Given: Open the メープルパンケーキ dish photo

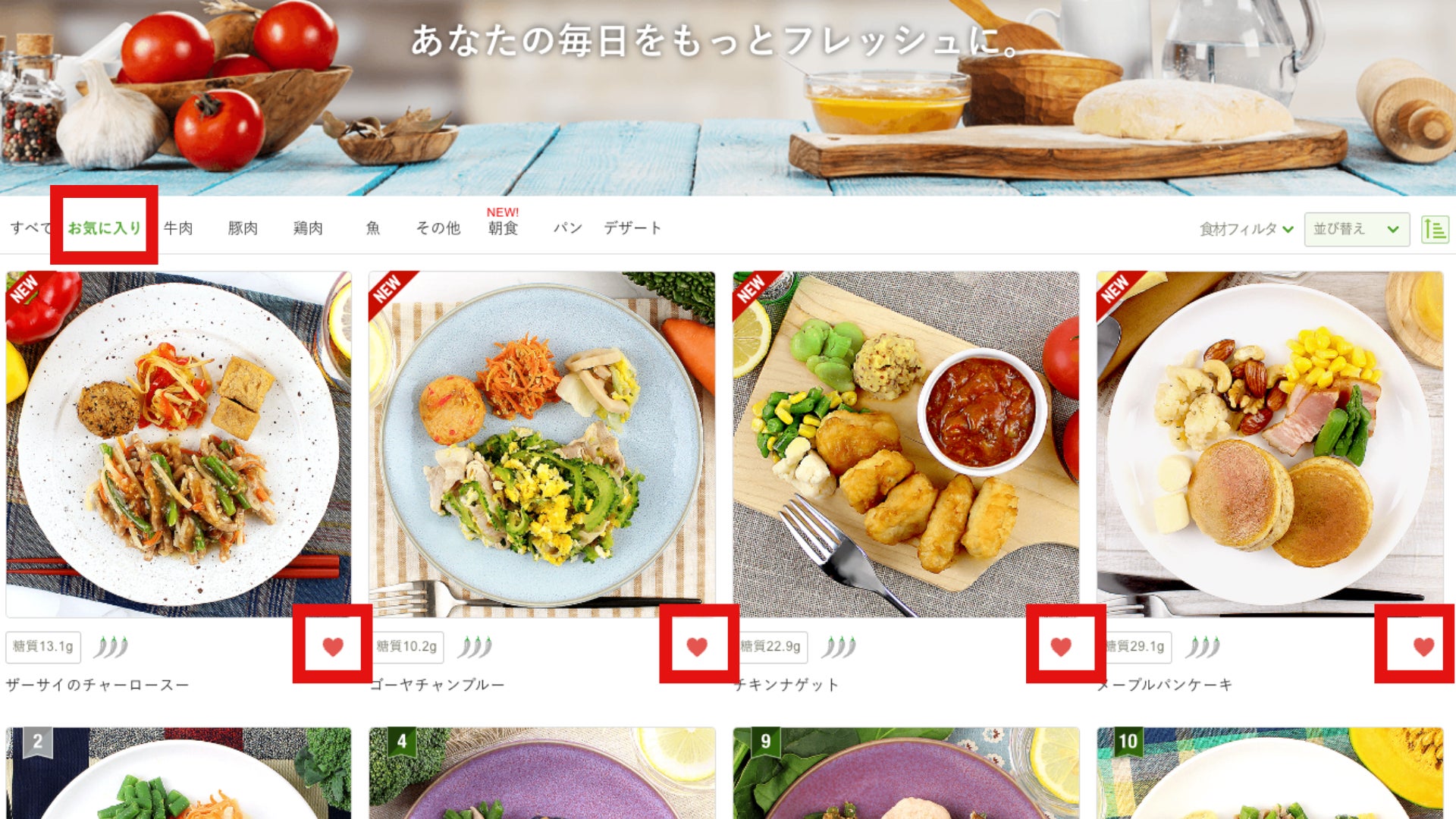Looking at the screenshot, I should 1270,444.
